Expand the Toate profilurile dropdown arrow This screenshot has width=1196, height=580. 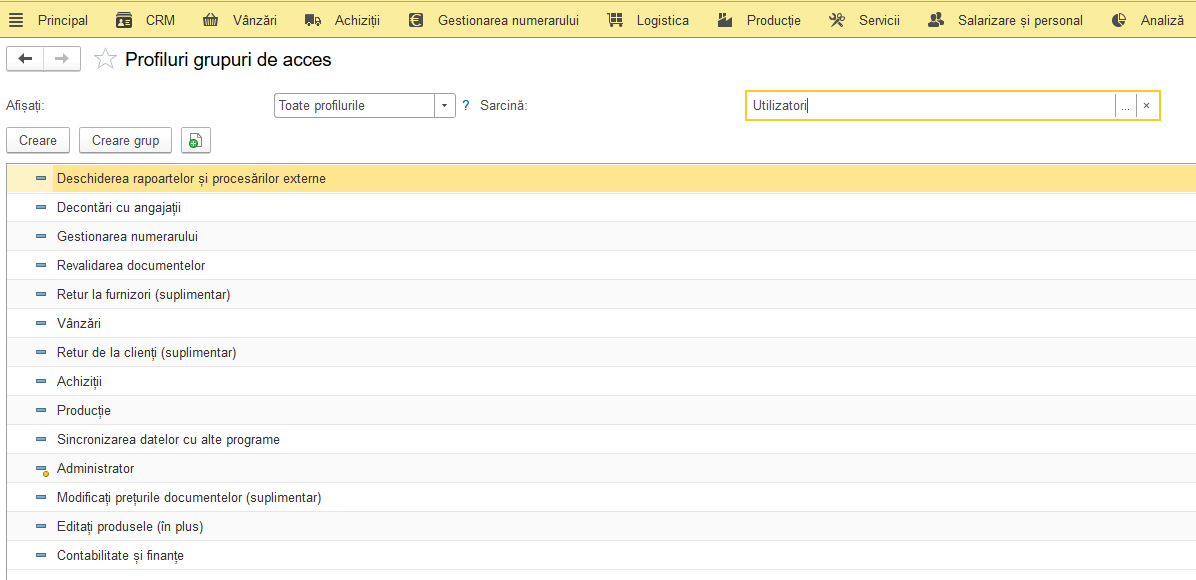pos(445,105)
